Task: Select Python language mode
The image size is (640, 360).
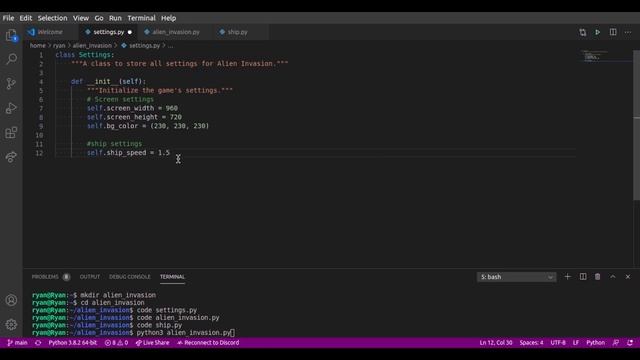Action: [x=596, y=343]
